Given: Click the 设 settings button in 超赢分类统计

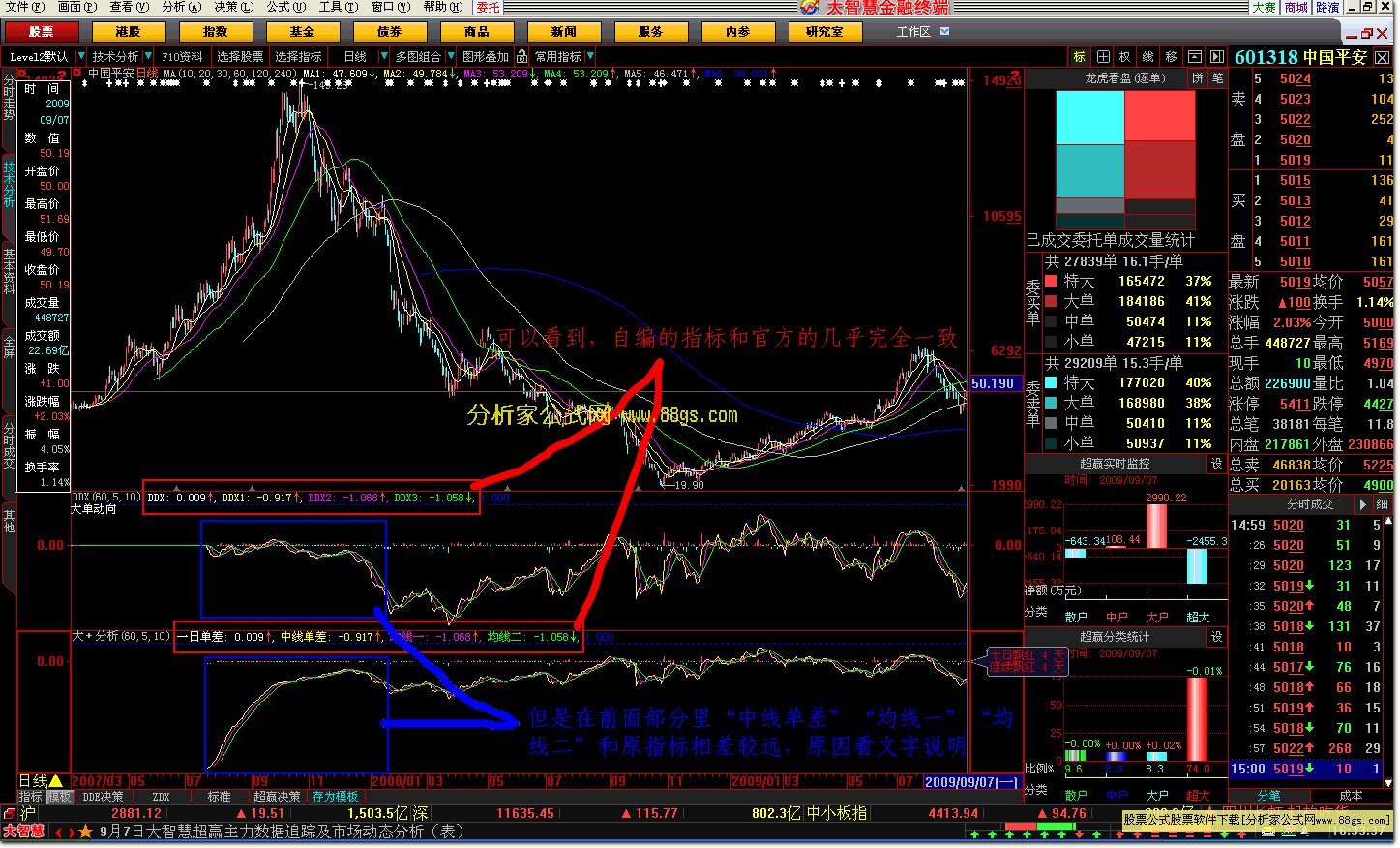Looking at the screenshot, I should 1217,637.
